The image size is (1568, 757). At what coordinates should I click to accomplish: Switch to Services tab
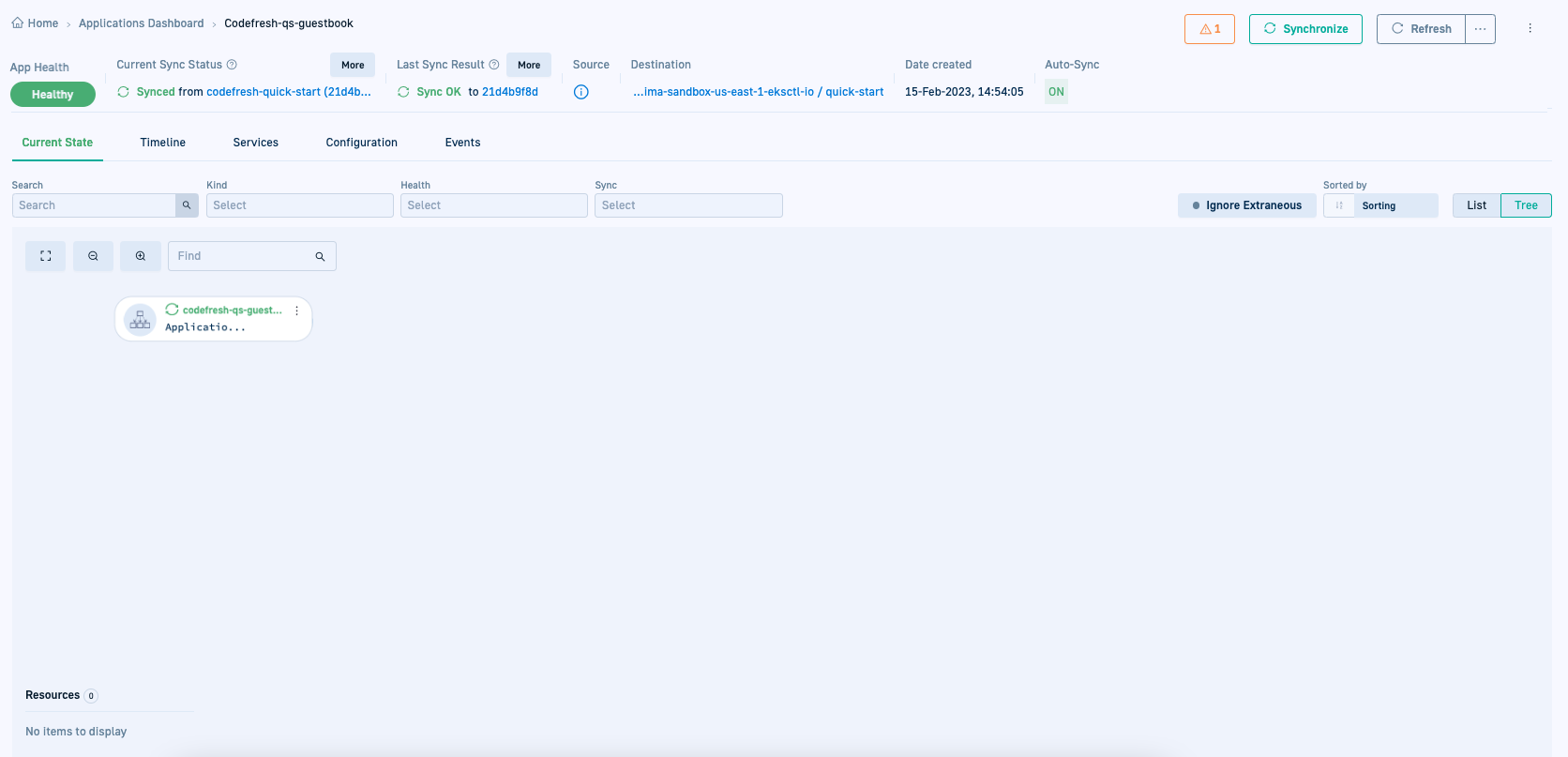(x=256, y=143)
